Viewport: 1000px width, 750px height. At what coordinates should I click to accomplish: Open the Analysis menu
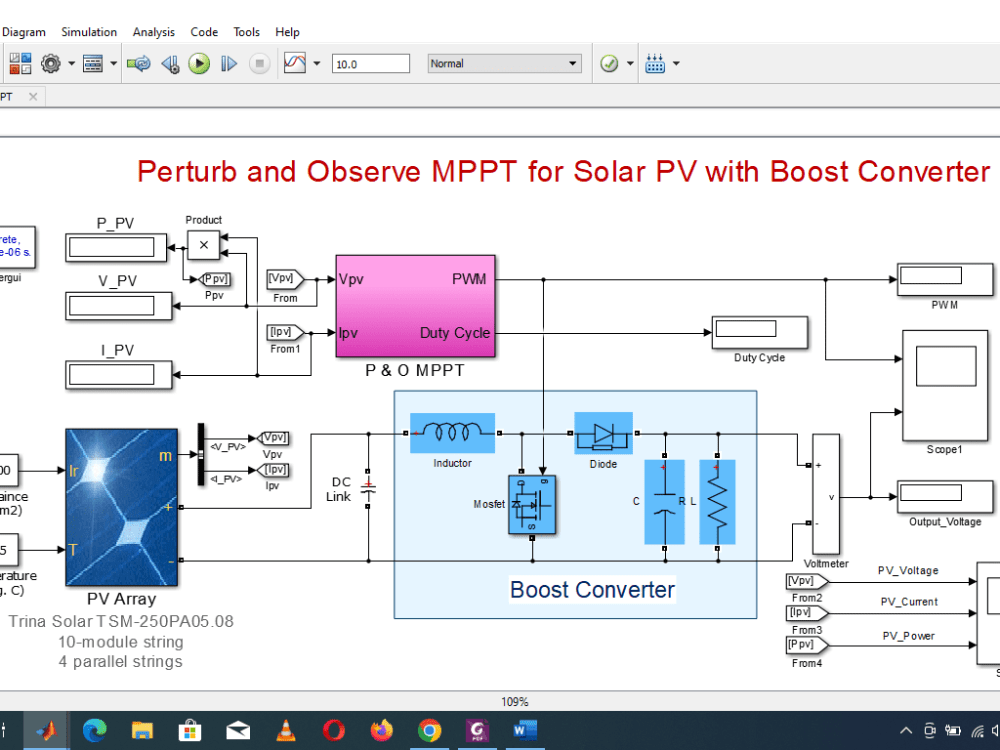[153, 31]
